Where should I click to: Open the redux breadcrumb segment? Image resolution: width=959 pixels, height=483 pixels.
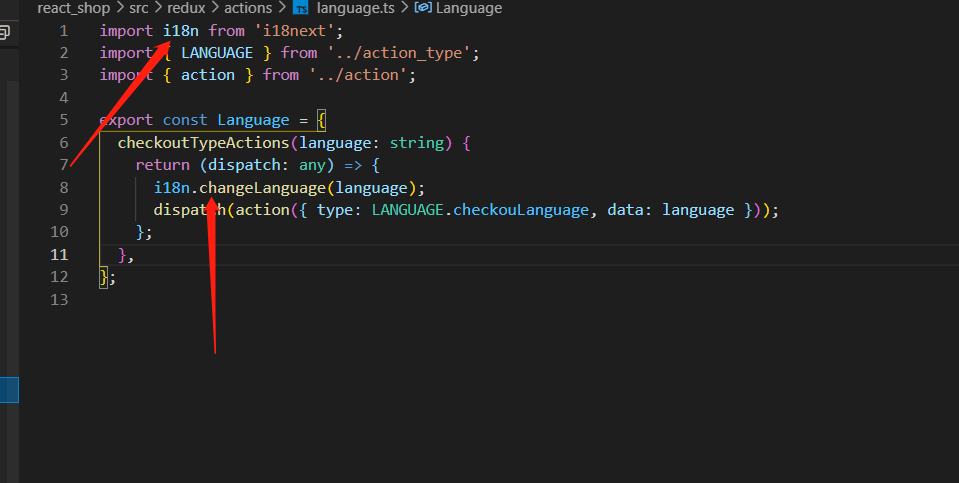coord(187,8)
